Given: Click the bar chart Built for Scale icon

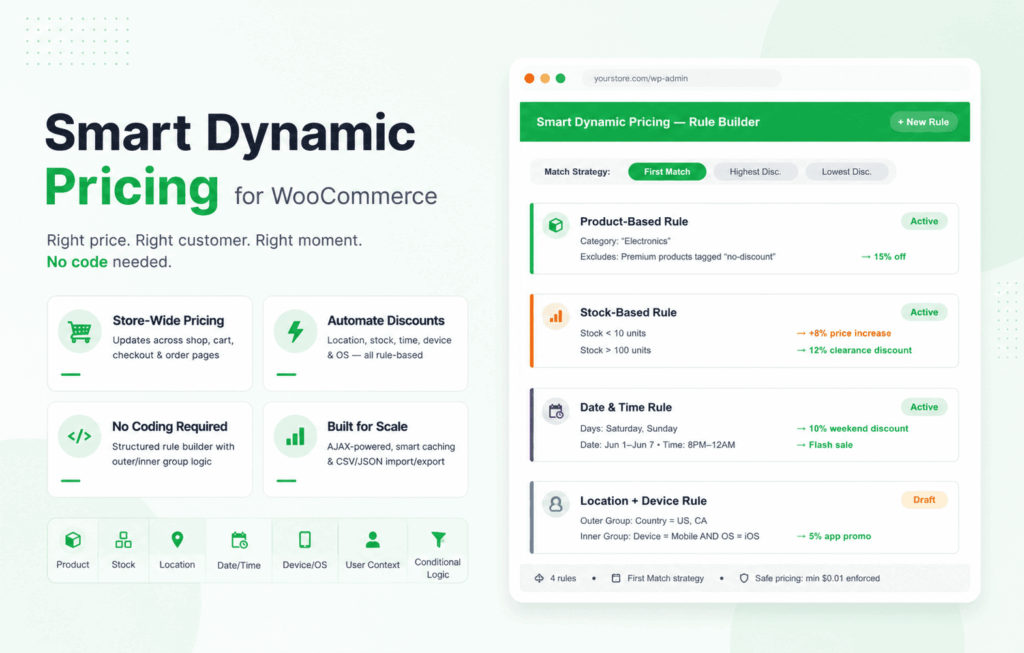Looking at the screenshot, I should click(295, 437).
